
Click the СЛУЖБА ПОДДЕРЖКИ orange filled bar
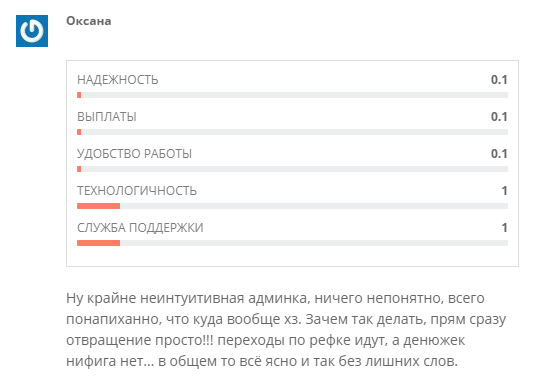(99, 243)
